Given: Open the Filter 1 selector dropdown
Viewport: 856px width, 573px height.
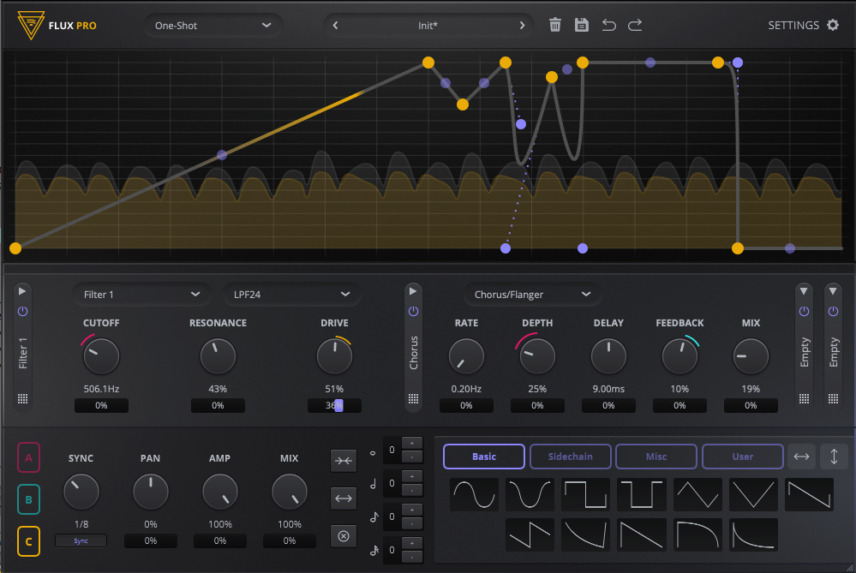Looking at the screenshot, I should [141, 294].
